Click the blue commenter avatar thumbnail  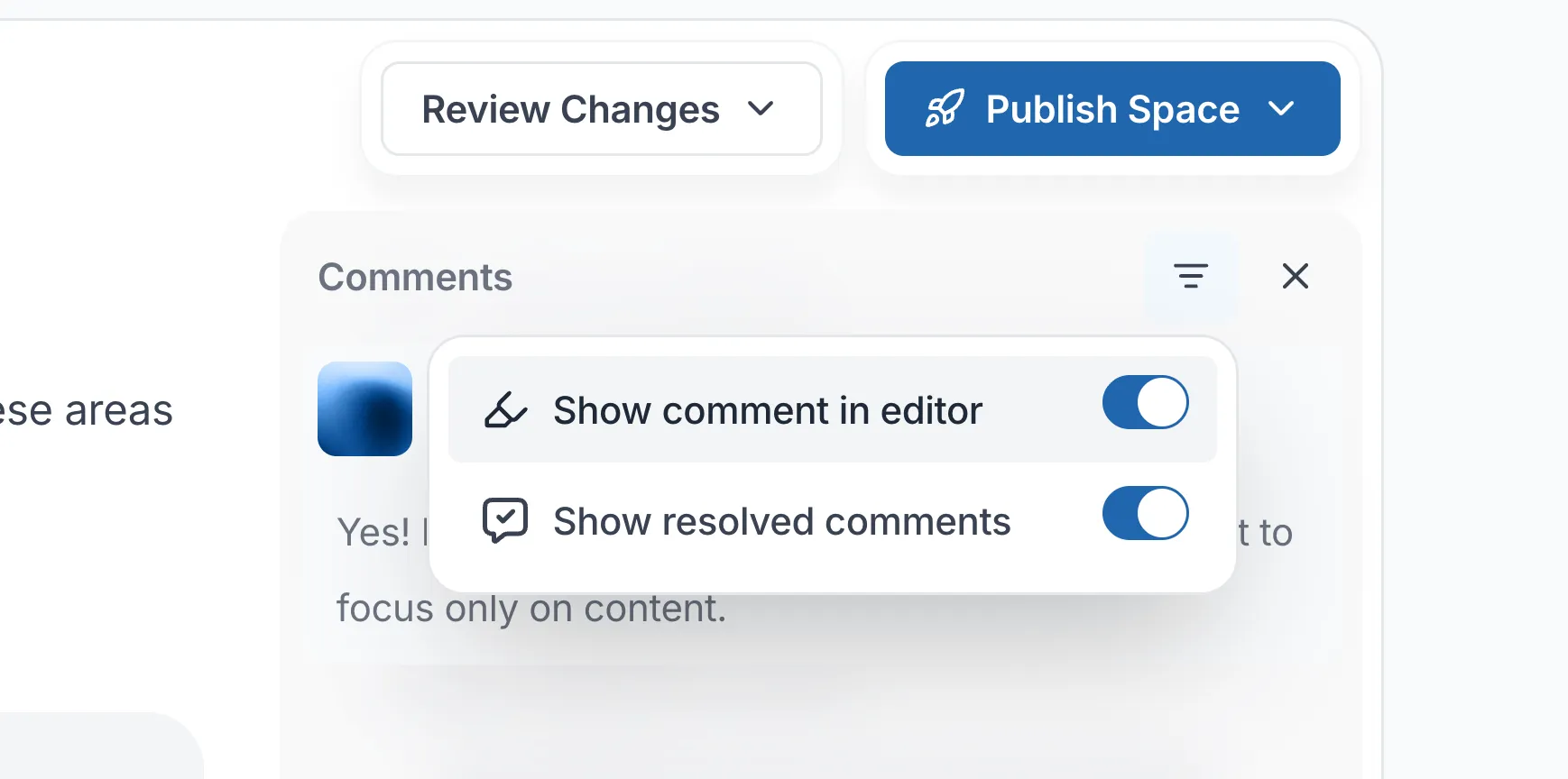click(364, 408)
